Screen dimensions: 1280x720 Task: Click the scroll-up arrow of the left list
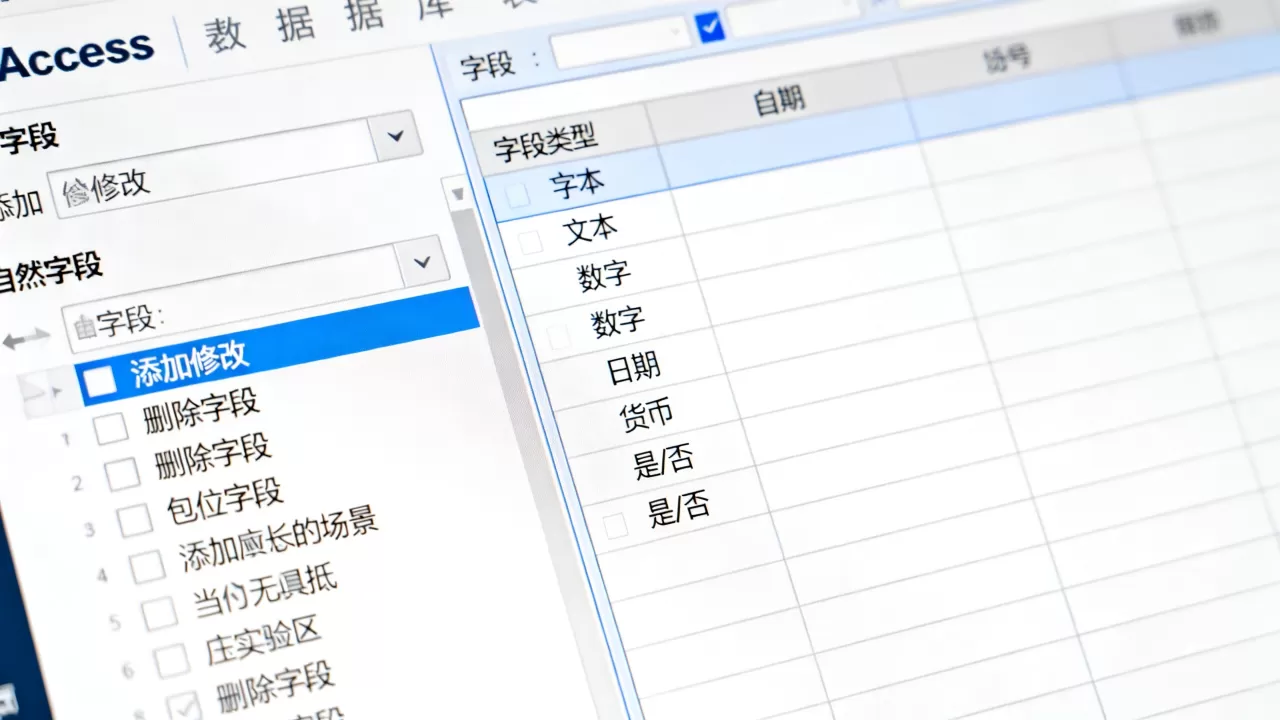coord(458,192)
